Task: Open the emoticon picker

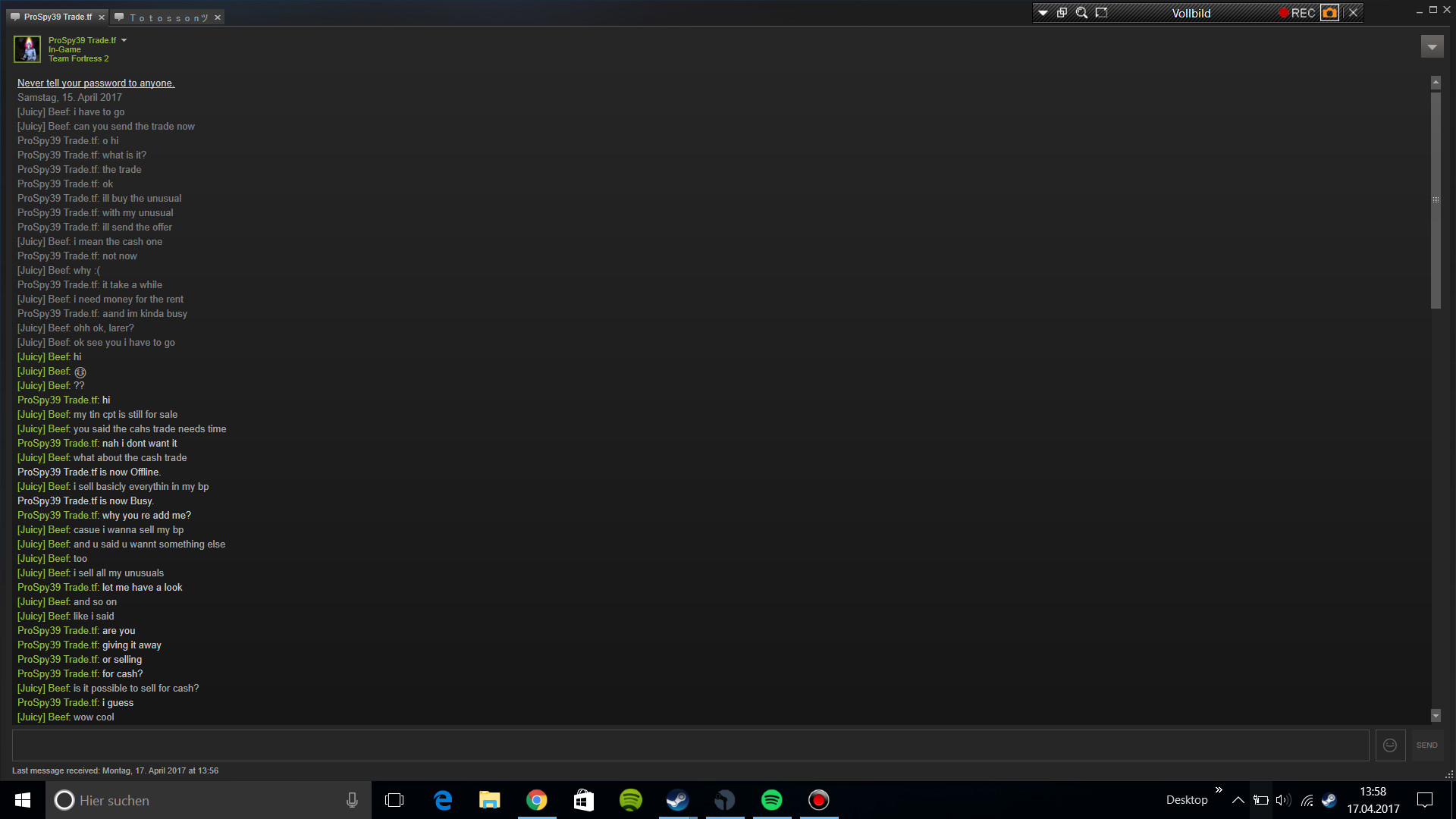Action: 1390,745
